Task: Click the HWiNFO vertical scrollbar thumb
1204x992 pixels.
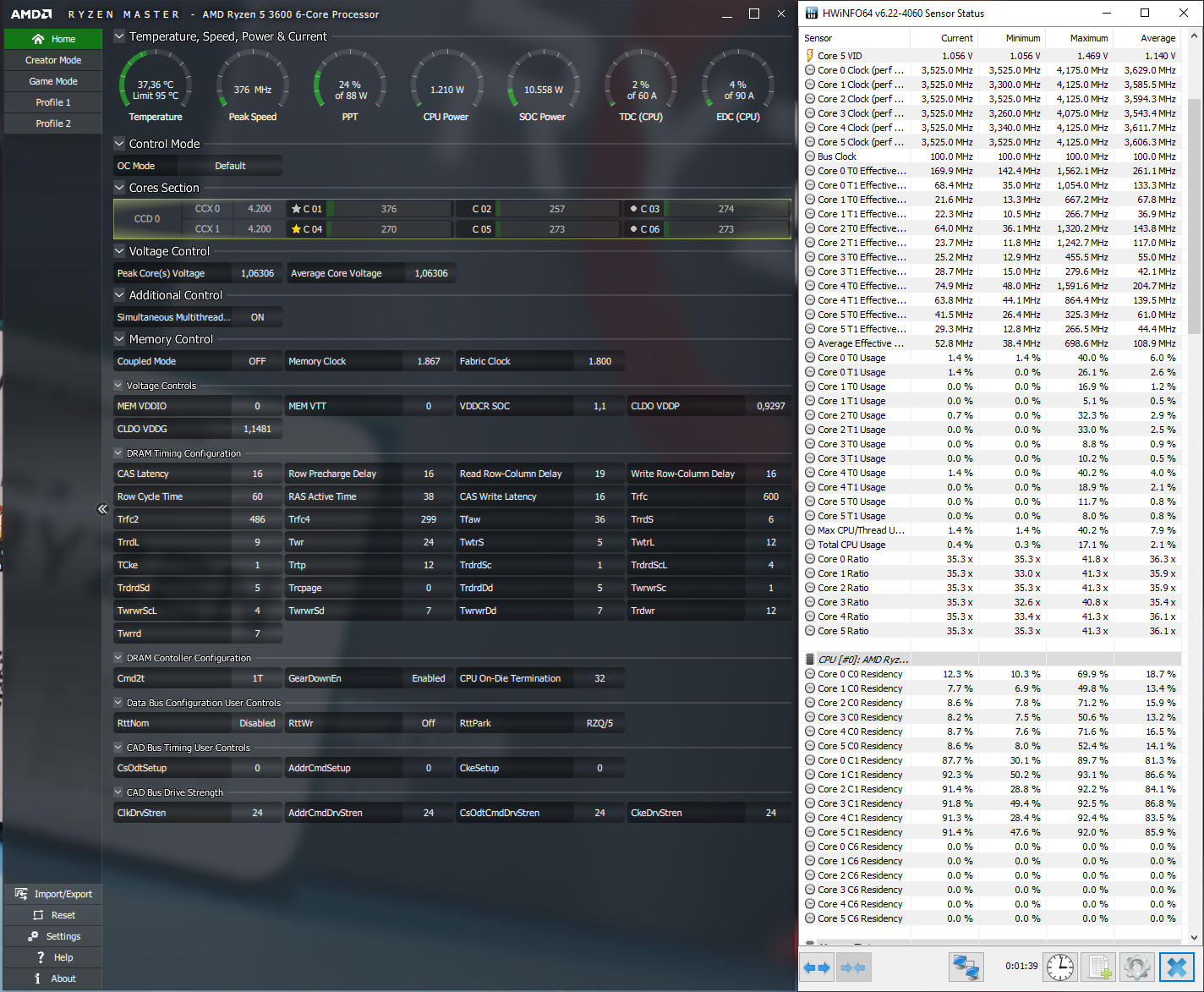Action: [x=1194, y=217]
